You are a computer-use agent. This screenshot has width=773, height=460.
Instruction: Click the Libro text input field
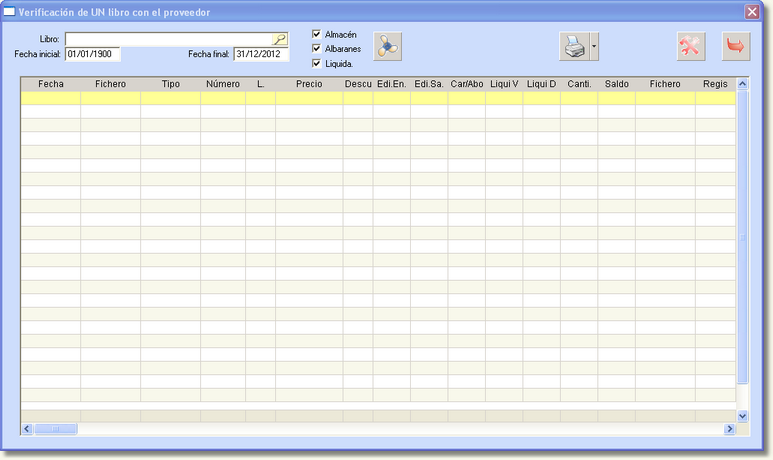pos(168,39)
